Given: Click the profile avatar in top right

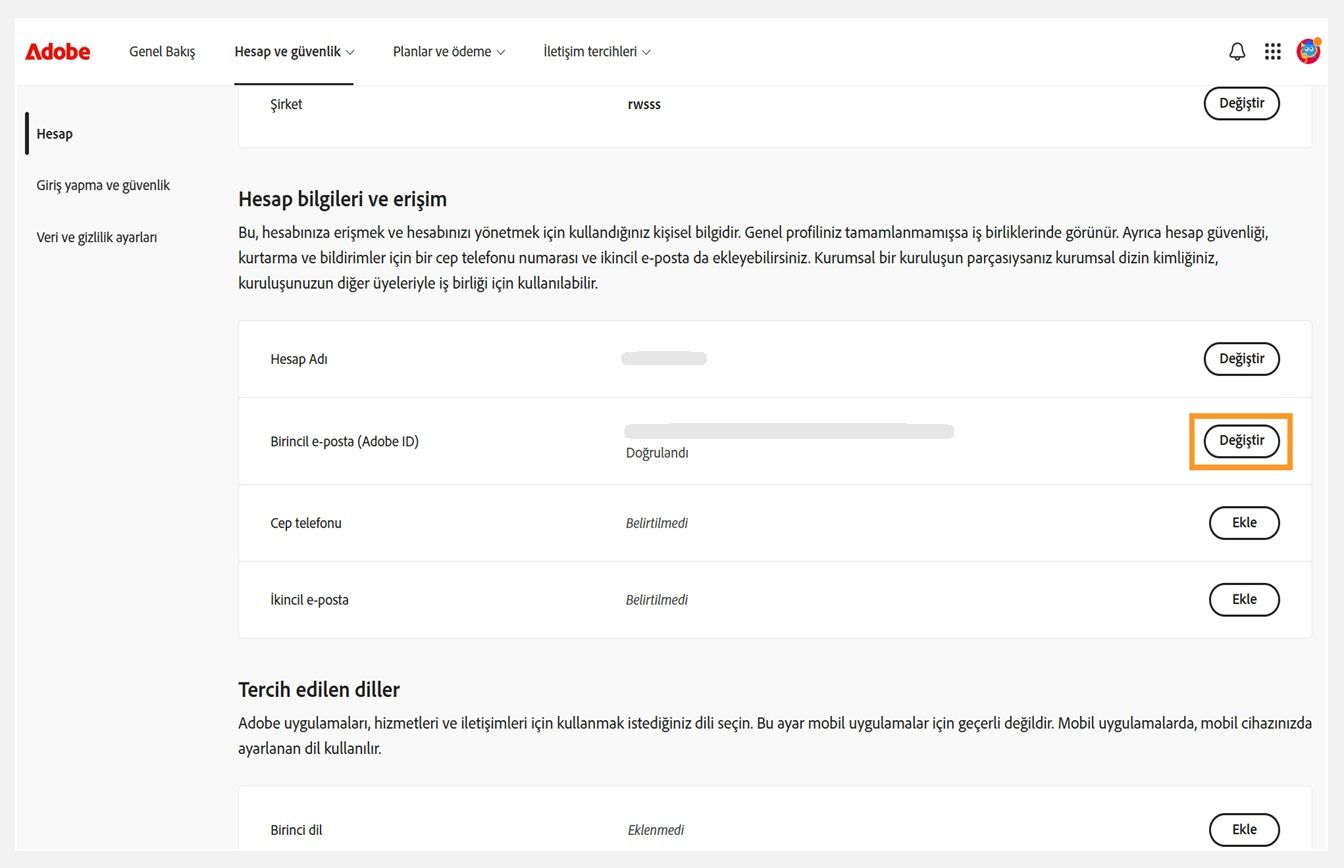Looking at the screenshot, I should tap(1306, 51).
